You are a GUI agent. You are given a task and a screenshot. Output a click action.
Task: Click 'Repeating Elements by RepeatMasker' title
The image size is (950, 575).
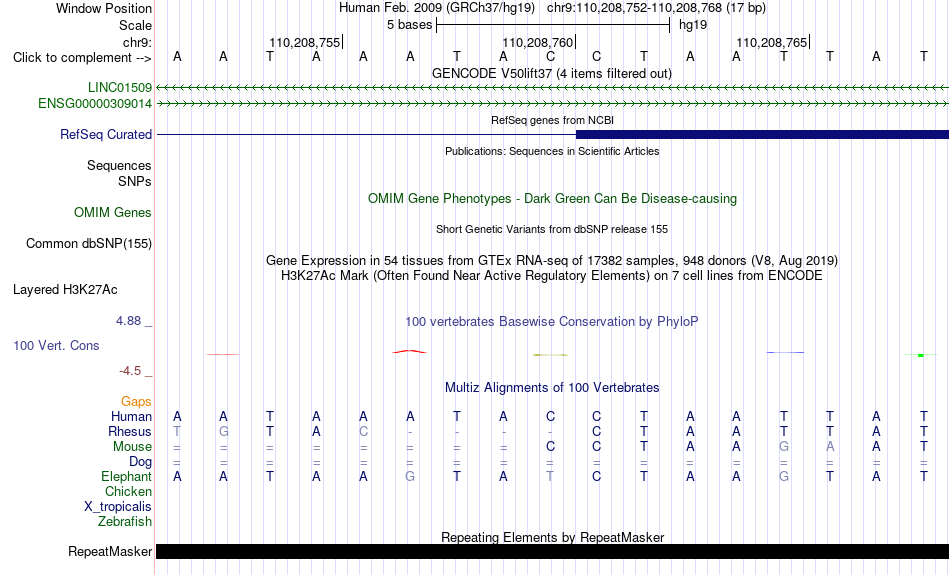[x=553, y=537]
